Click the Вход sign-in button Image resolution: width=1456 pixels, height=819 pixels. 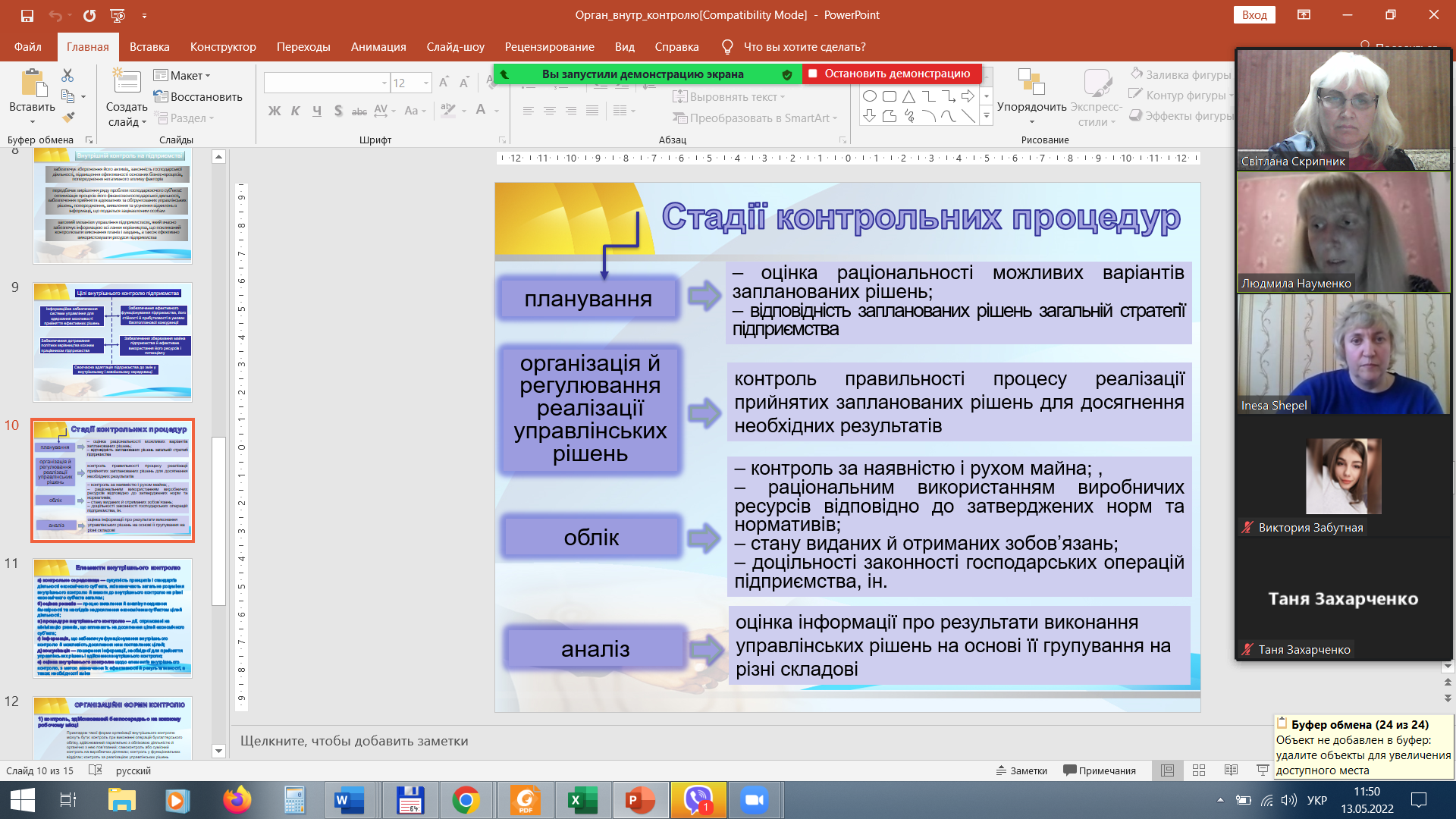coord(1254,15)
